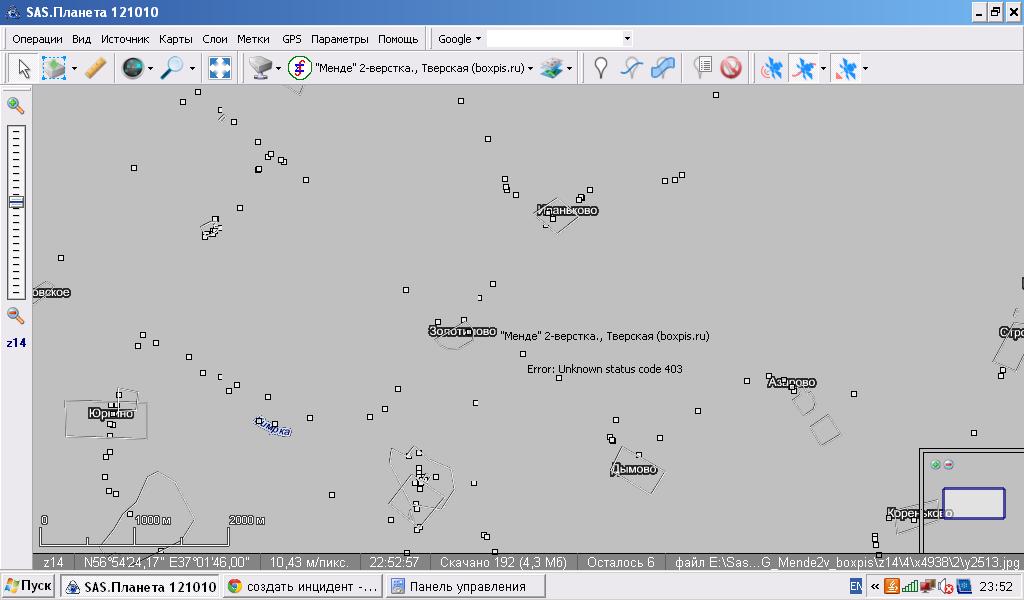Click the zoom level slider handle

point(16,202)
